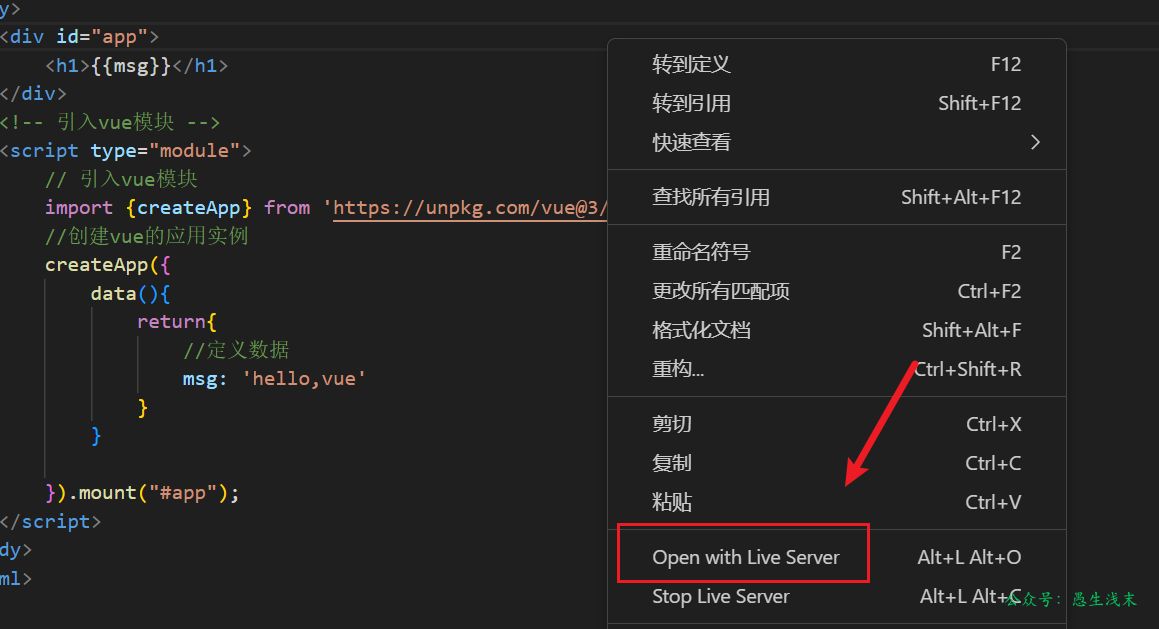Open the 重构... menu entry
The image size is (1159, 629).
coord(678,369)
